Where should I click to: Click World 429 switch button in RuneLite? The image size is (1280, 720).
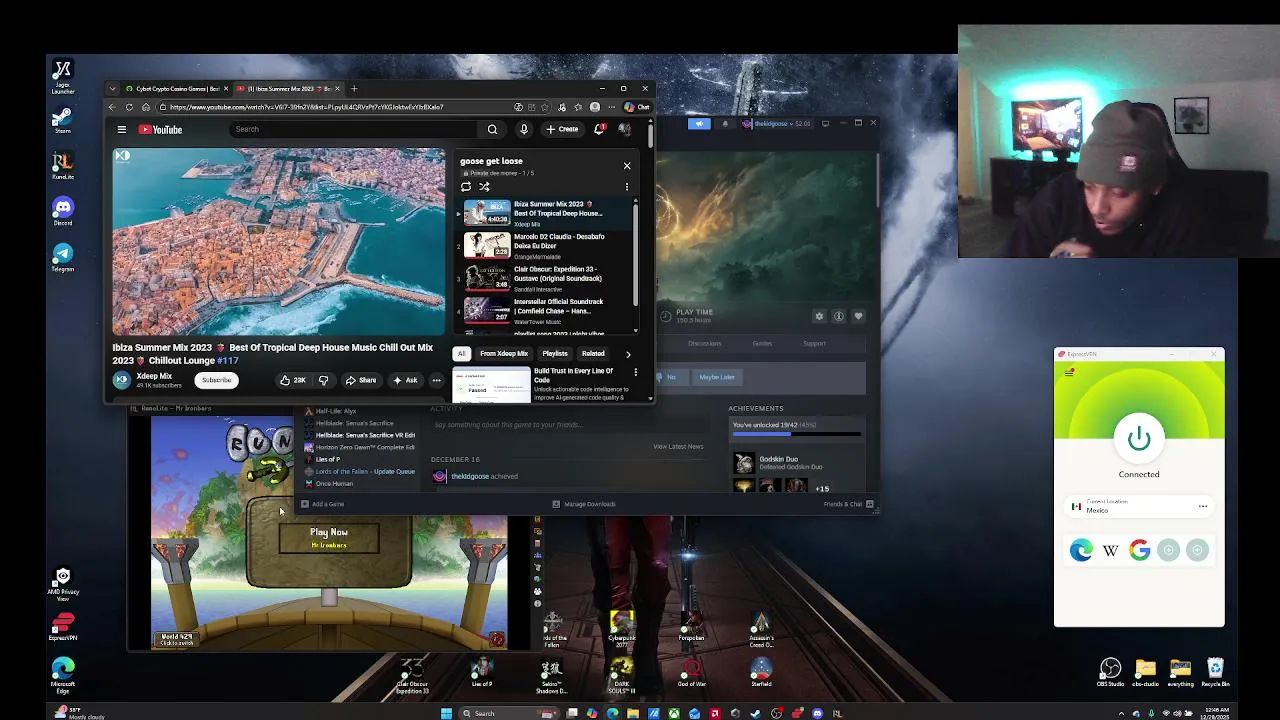(177, 639)
